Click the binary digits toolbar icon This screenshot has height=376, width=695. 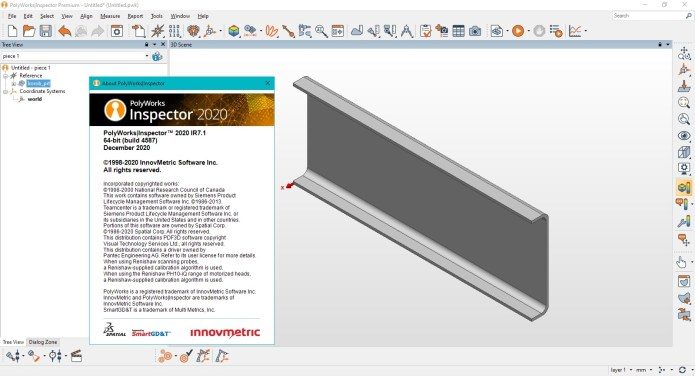coord(174,31)
